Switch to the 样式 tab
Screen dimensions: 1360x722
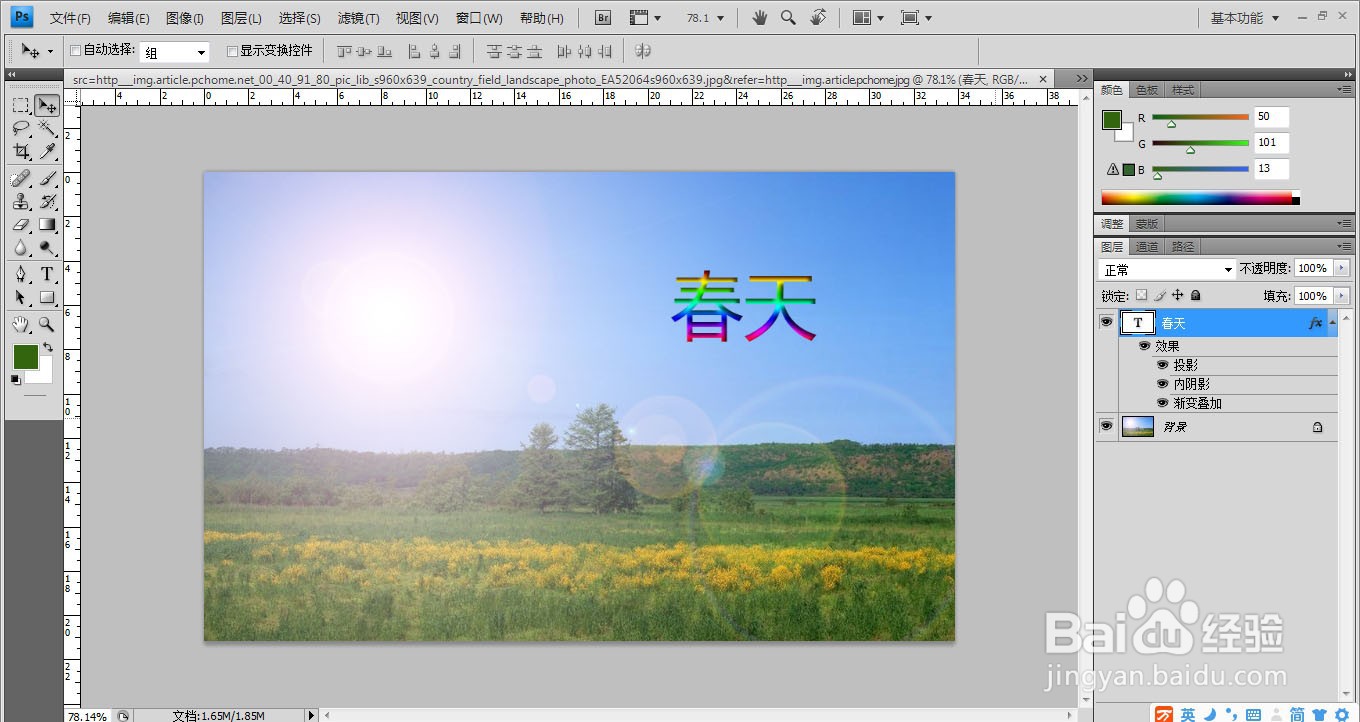(x=1183, y=90)
